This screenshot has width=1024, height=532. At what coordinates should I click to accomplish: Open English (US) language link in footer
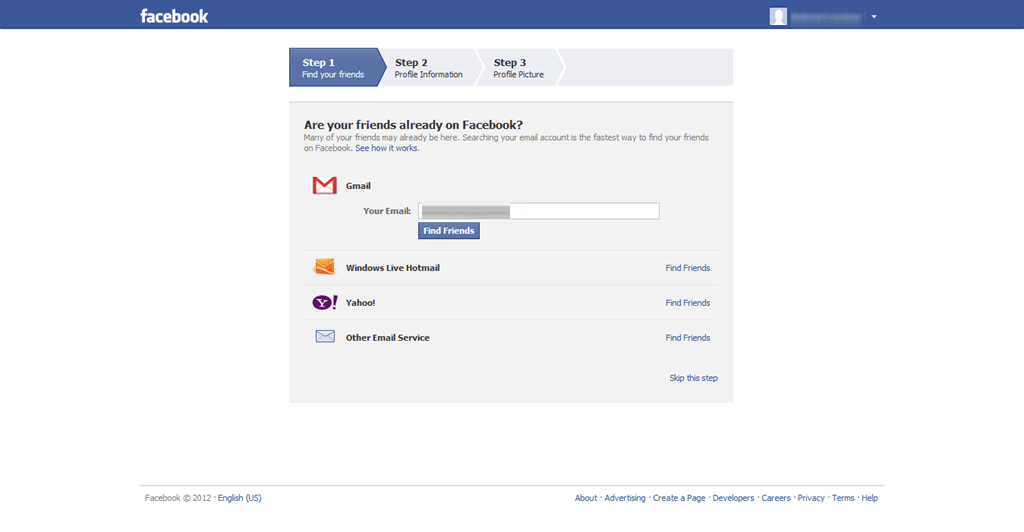click(240, 498)
